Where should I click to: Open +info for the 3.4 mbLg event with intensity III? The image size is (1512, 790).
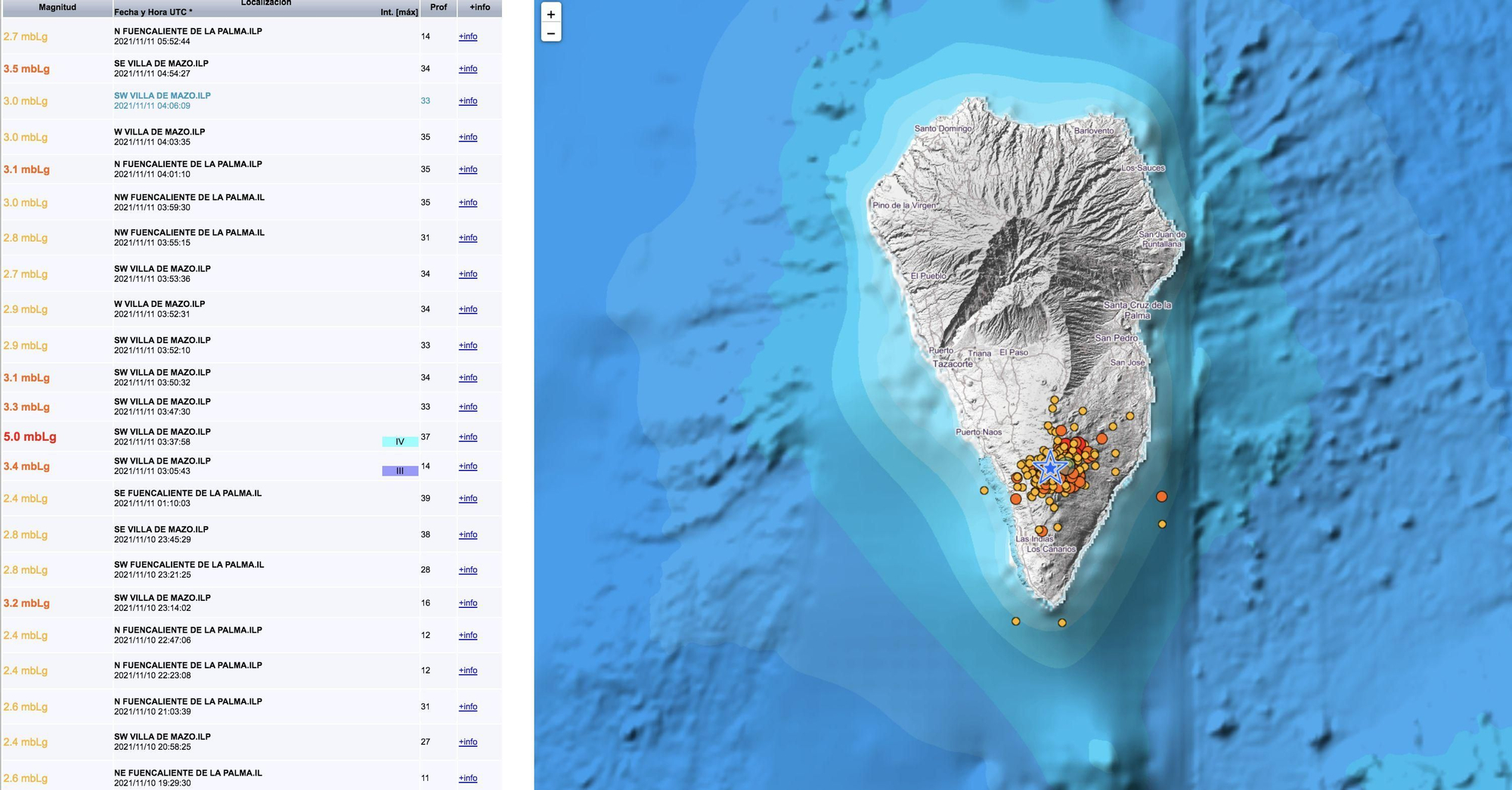pyautogui.click(x=467, y=466)
